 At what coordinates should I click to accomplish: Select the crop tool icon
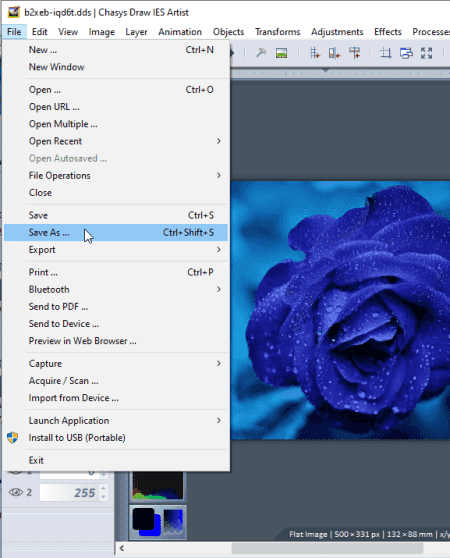[386, 53]
